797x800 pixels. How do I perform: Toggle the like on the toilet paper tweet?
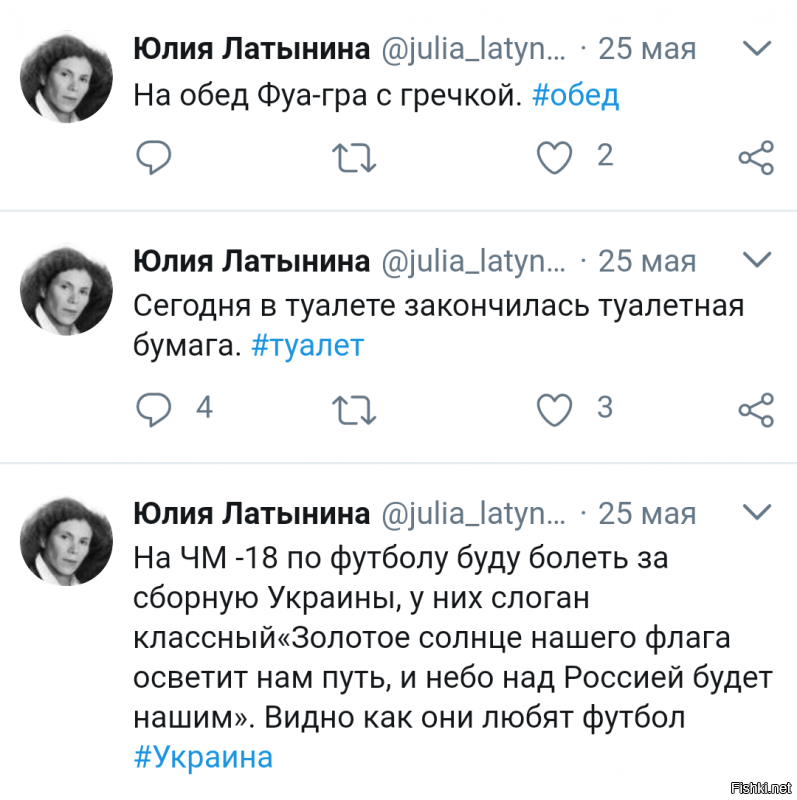coord(554,409)
